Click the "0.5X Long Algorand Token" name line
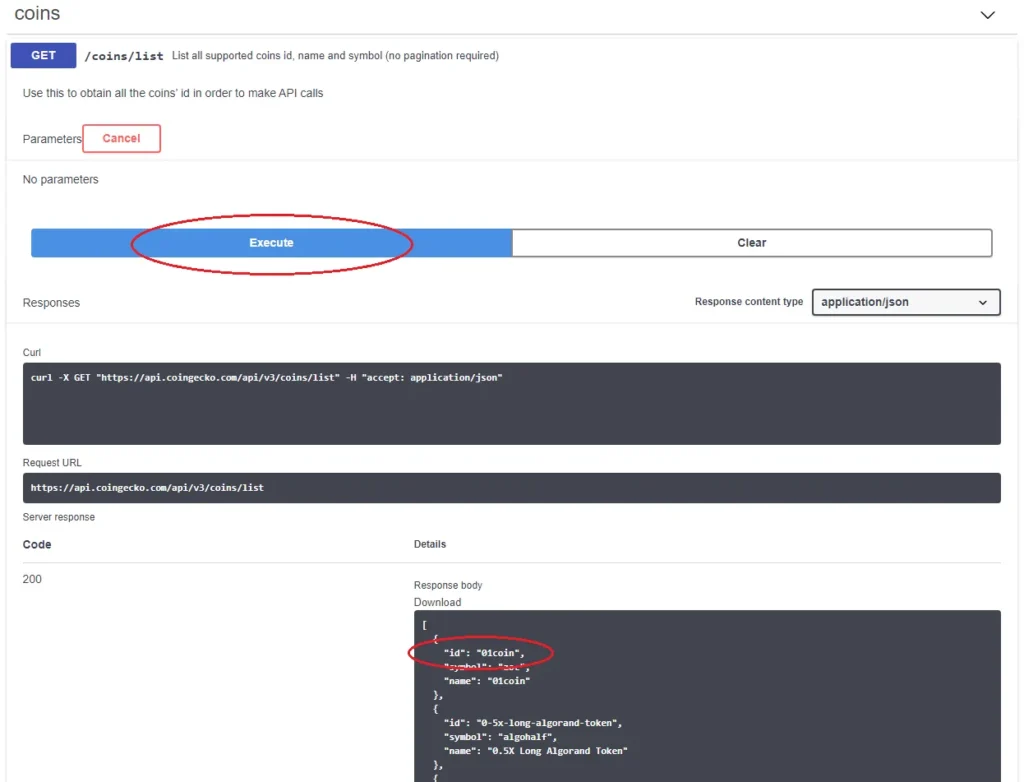Image resolution: width=1024 pixels, height=782 pixels. pyautogui.click(x=536, y=751)
